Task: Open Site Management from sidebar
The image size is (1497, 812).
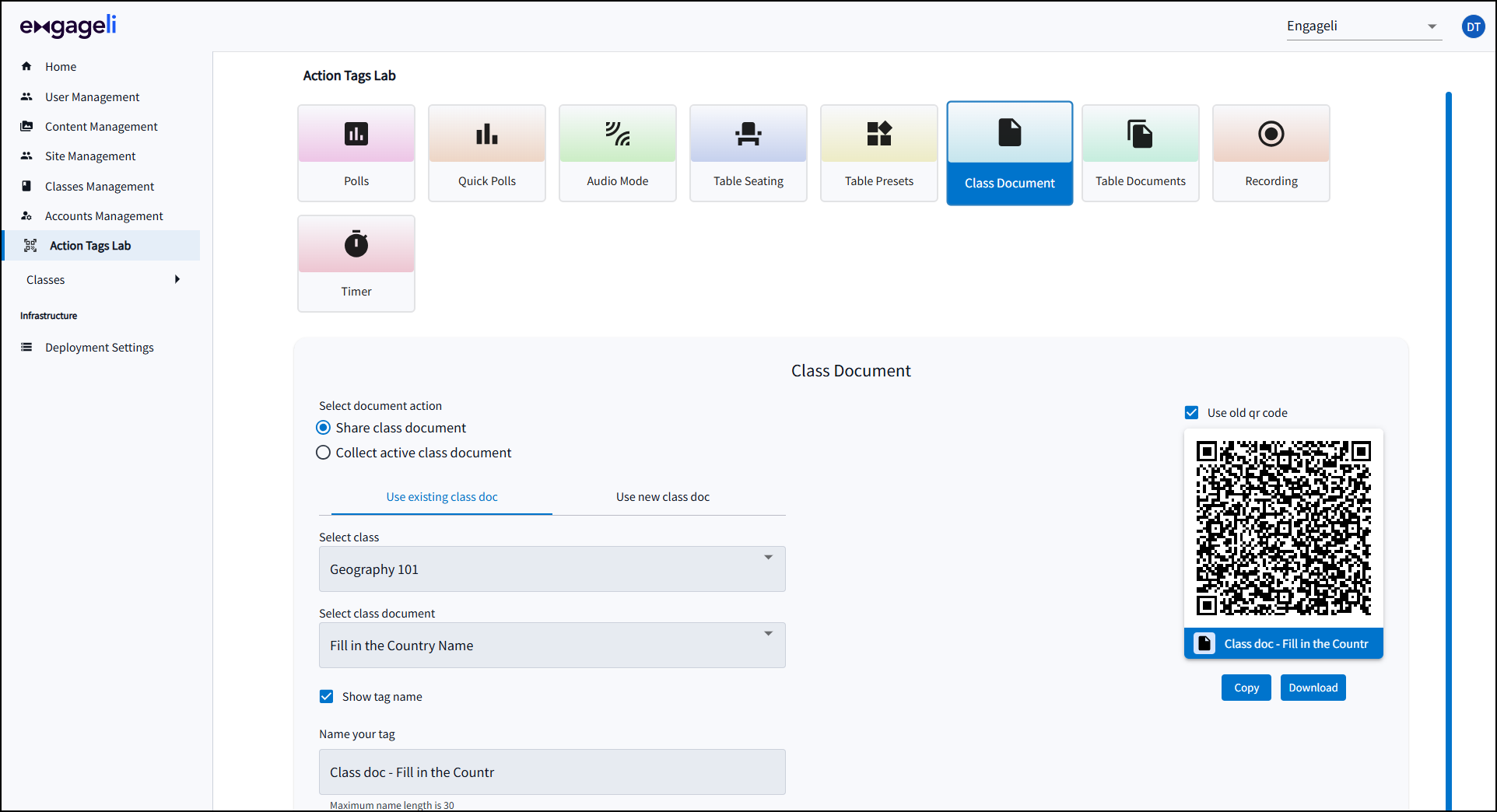Action: point(90,156)
